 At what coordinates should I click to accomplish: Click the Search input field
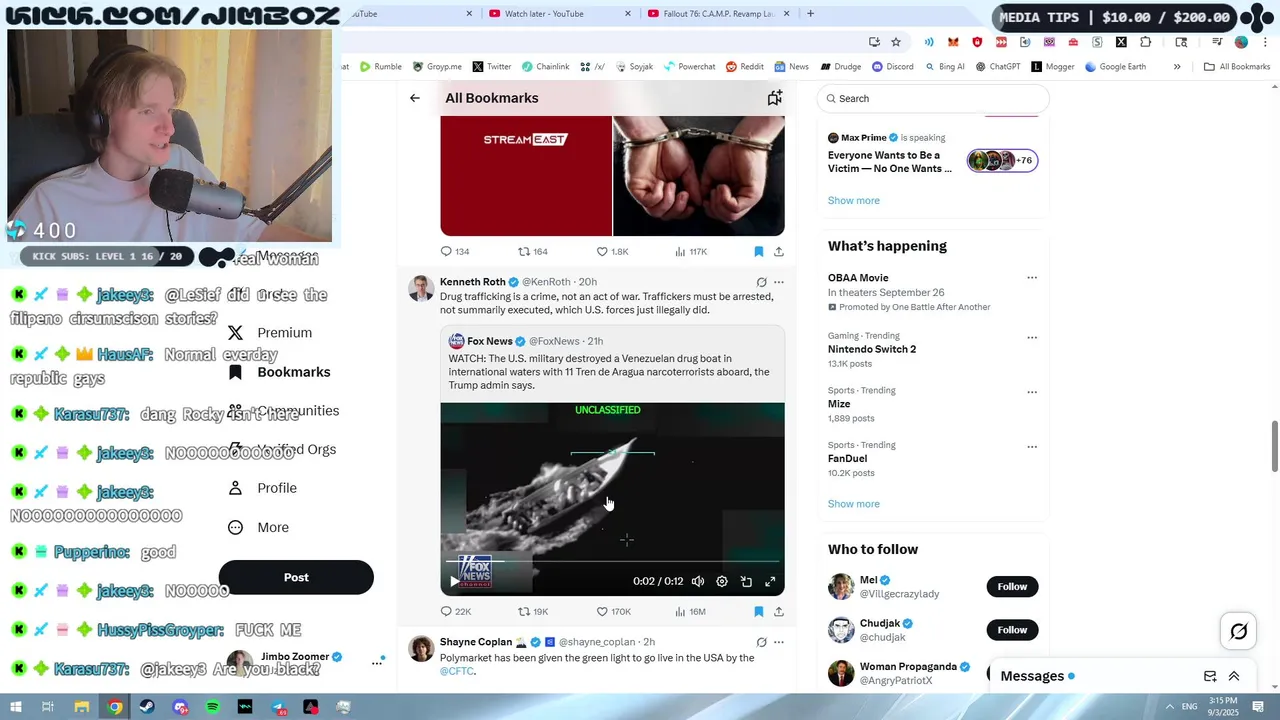(933, 98)
